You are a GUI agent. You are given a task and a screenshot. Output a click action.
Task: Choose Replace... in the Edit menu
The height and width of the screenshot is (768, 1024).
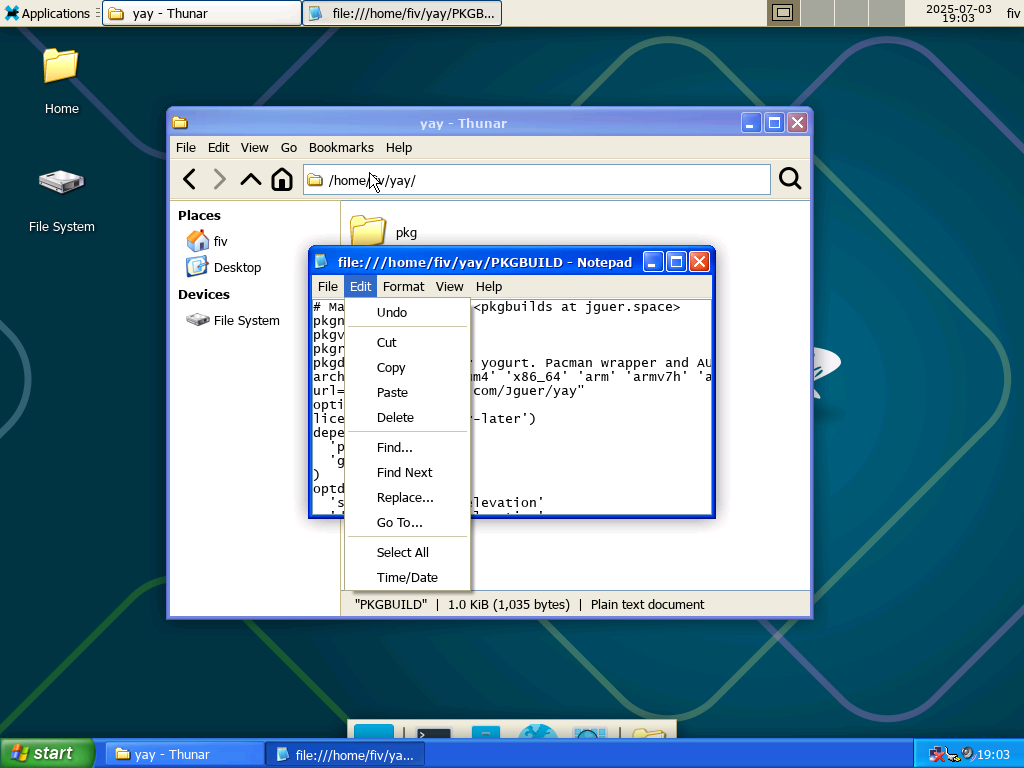pyautogui.click(x=405, y=497)
